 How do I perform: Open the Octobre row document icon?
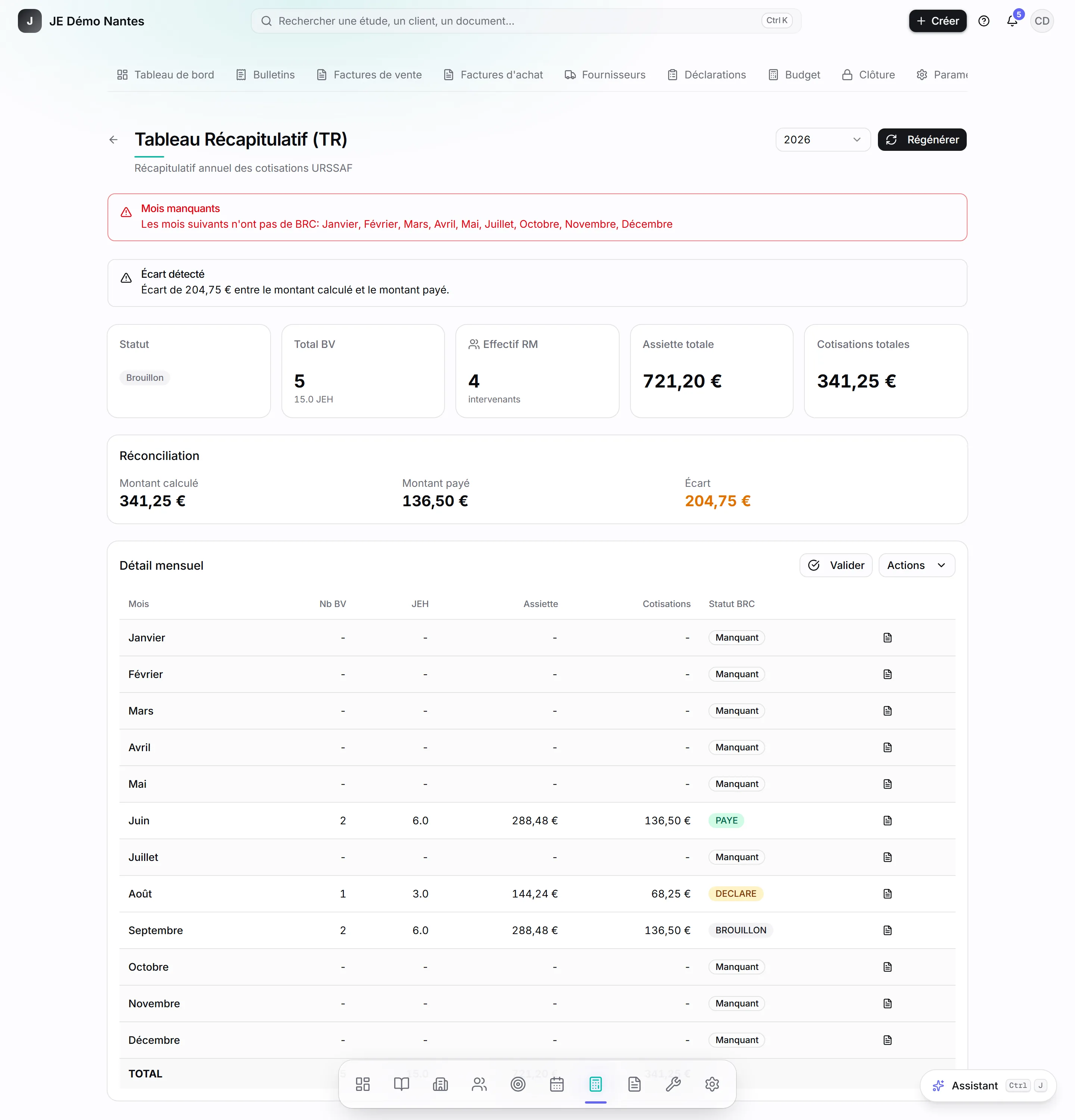[x=888, y=967]
